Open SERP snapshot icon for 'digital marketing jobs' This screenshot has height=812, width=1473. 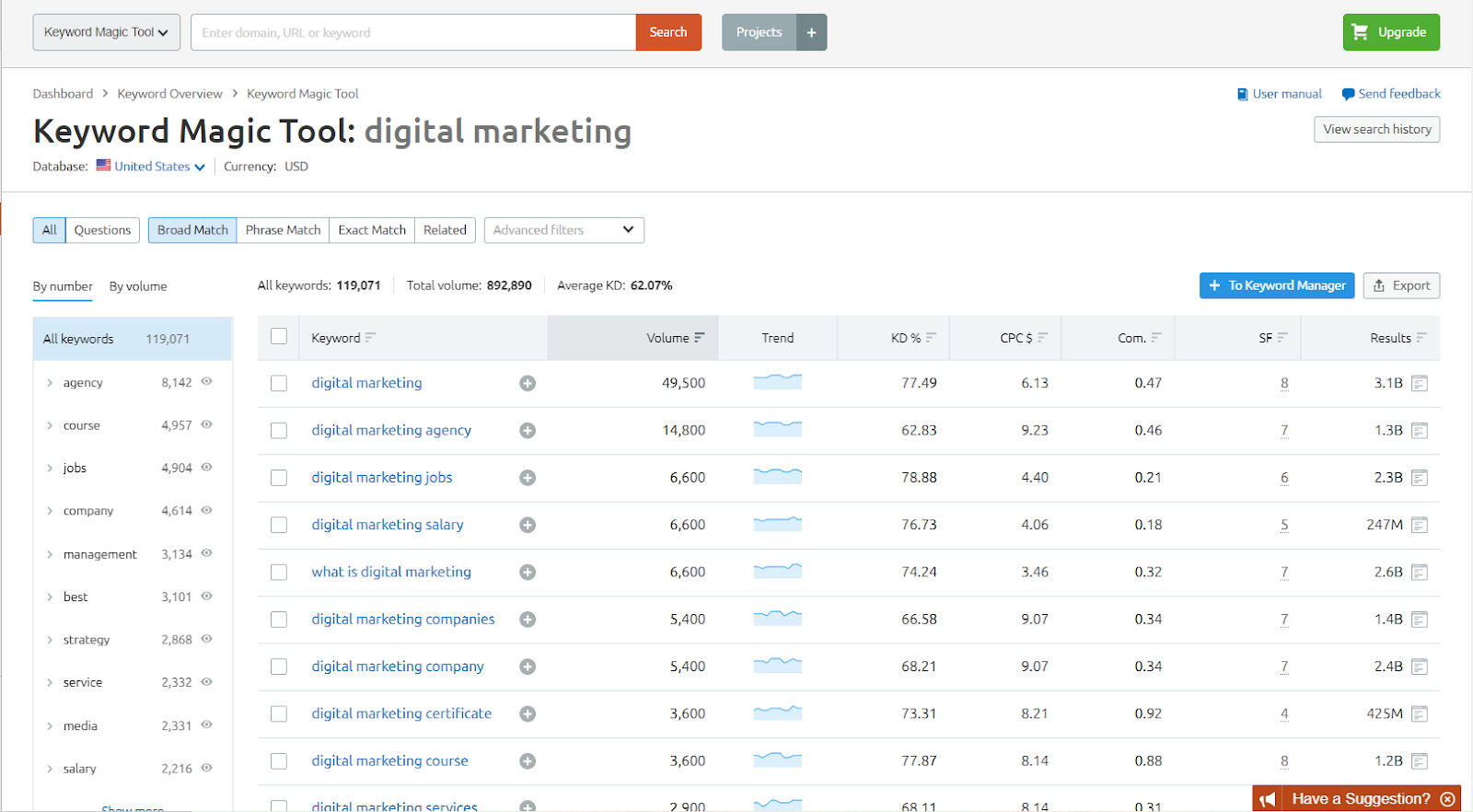[1420, 478]
